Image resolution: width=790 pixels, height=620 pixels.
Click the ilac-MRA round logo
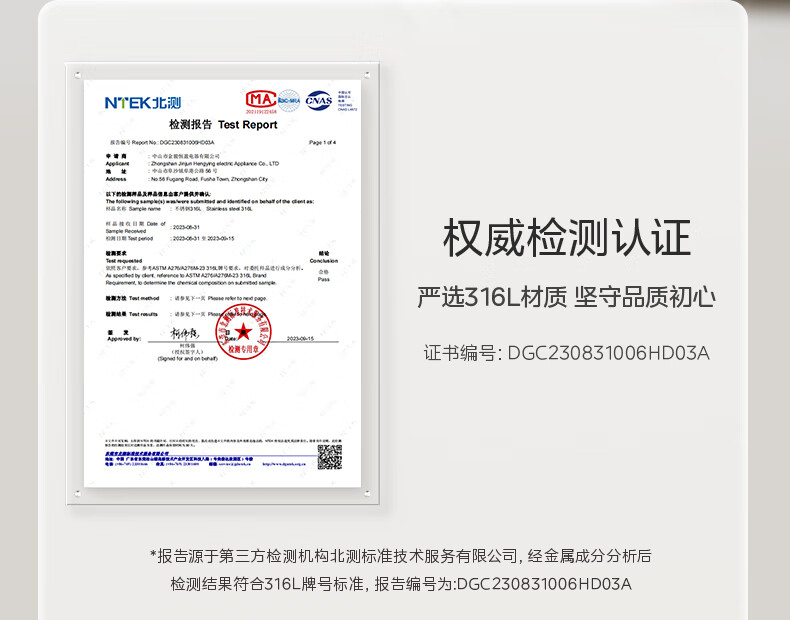tap(289, 101)
